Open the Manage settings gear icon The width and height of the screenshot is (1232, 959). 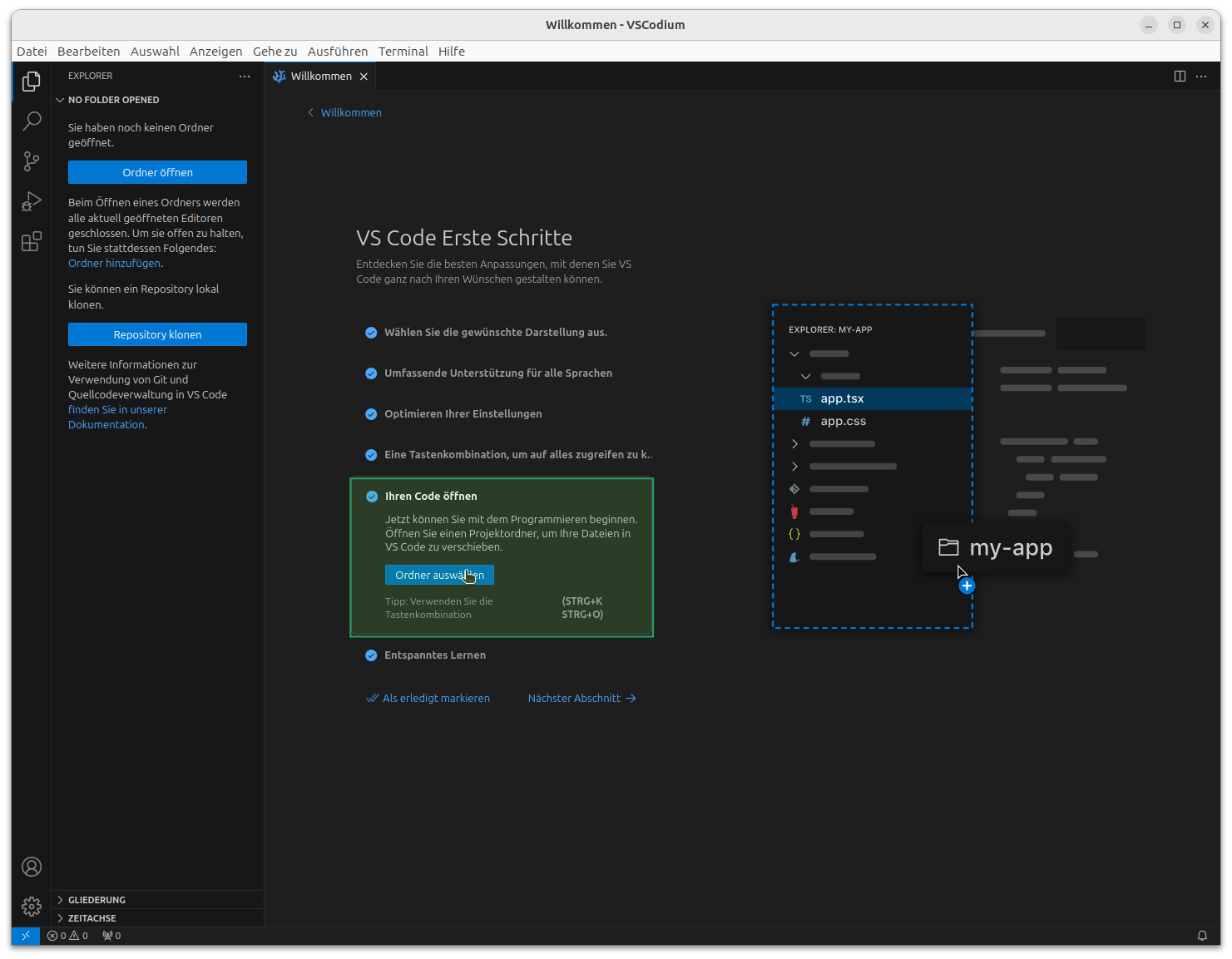[x=32, y=906]
